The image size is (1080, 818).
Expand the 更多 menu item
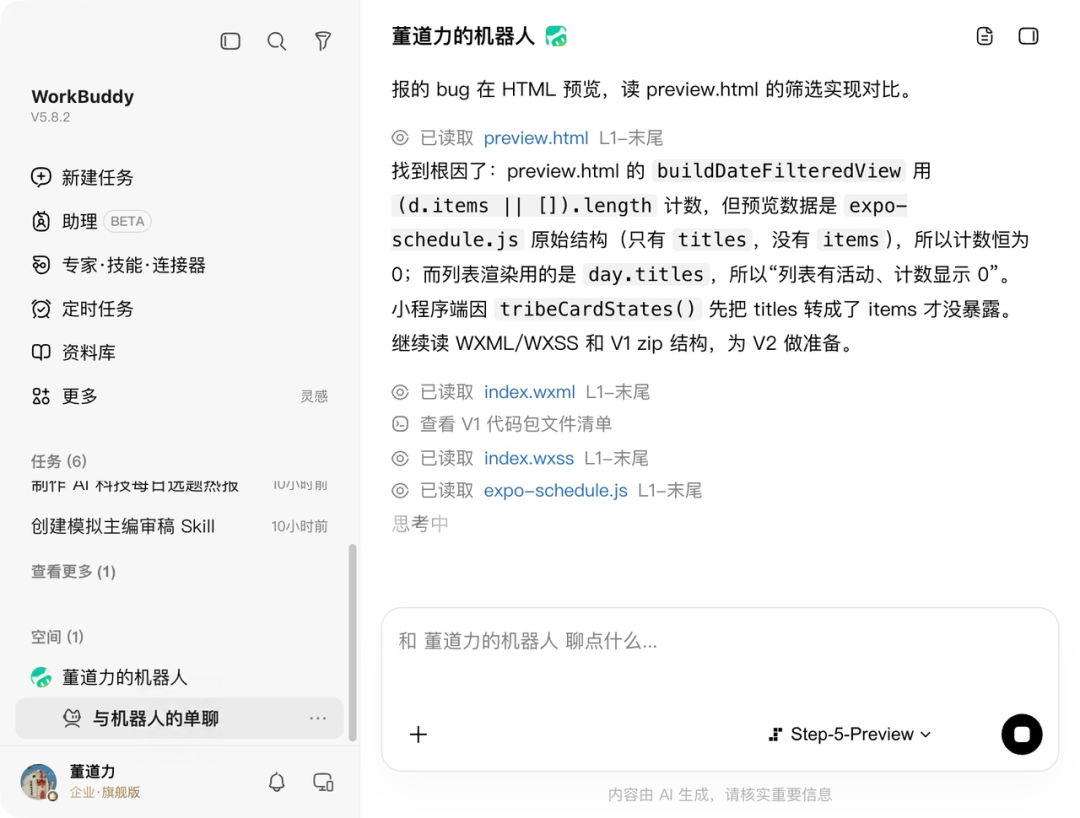pyautogui.click(x=64, y=396)
